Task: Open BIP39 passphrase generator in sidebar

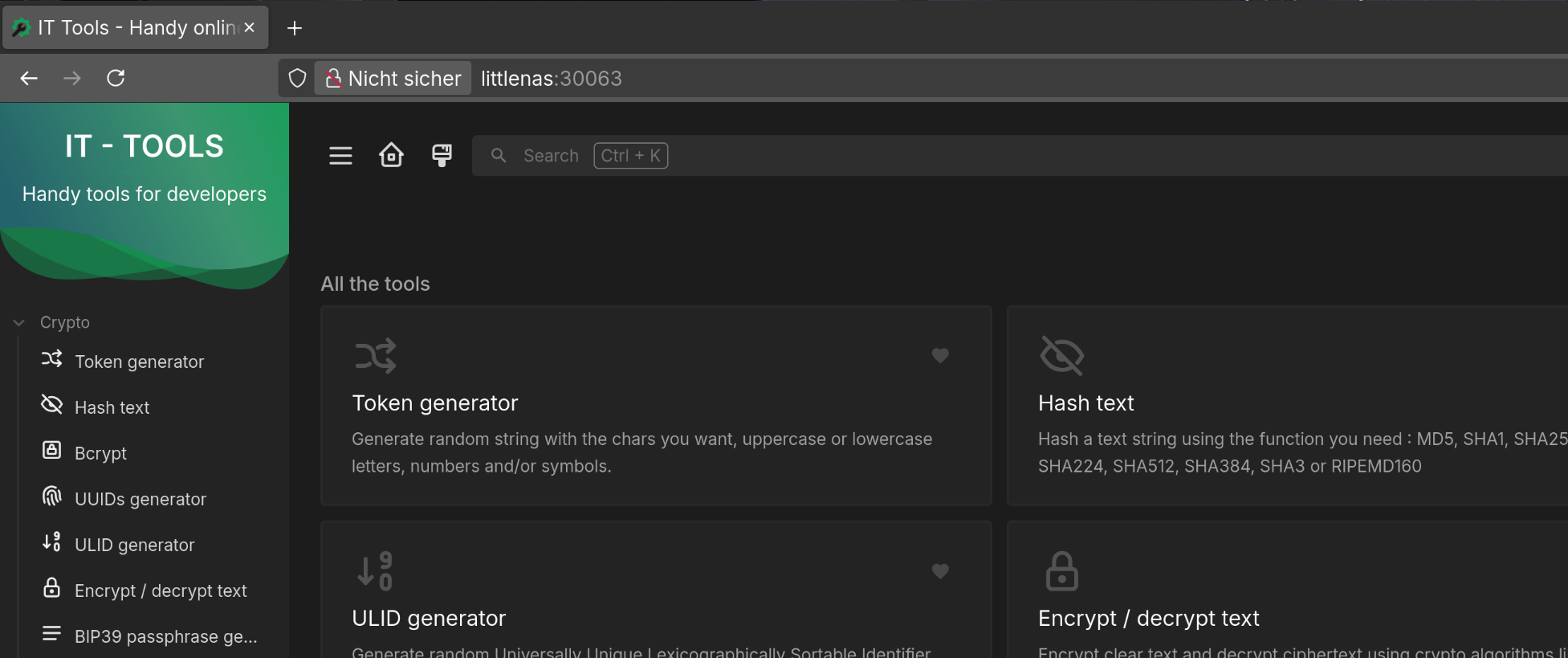Action: point(165,636)
